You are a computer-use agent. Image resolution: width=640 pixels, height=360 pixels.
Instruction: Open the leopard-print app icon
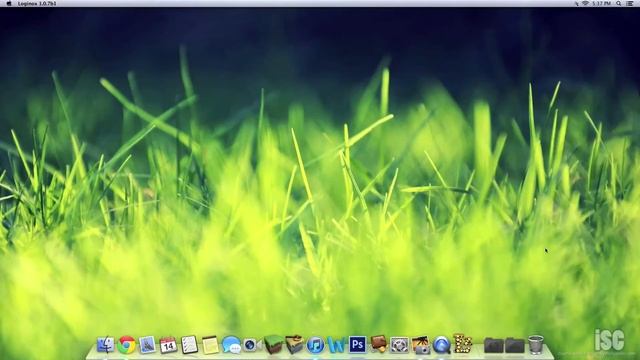click(462, 344)
